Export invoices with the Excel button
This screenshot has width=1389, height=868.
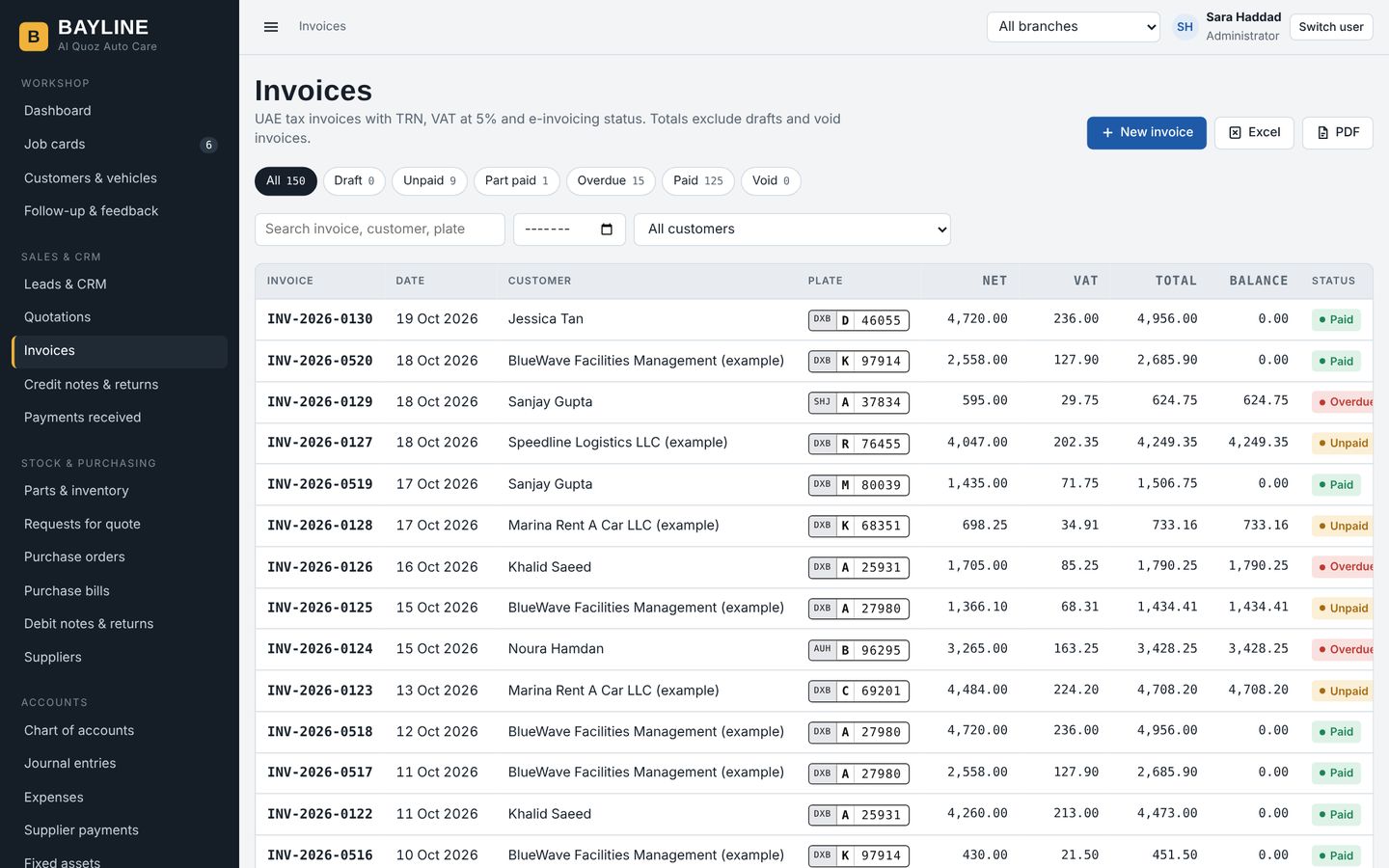click(x=1254, y=133)
